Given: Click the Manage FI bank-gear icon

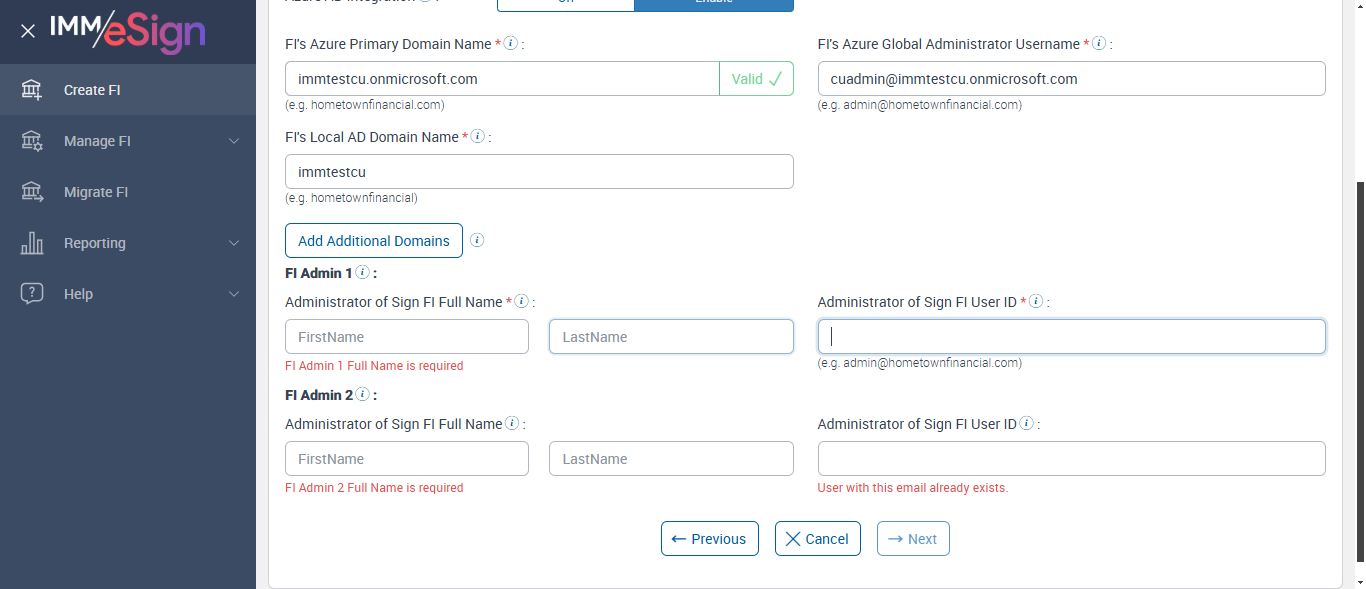Looking at the screenshot, I should tap(32, 141).
